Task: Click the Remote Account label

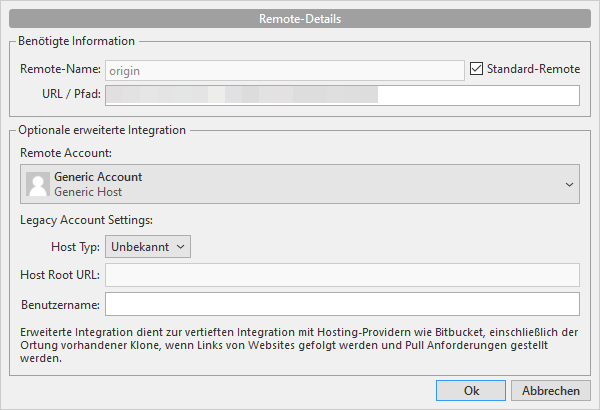Action: [x=66, y=153]
